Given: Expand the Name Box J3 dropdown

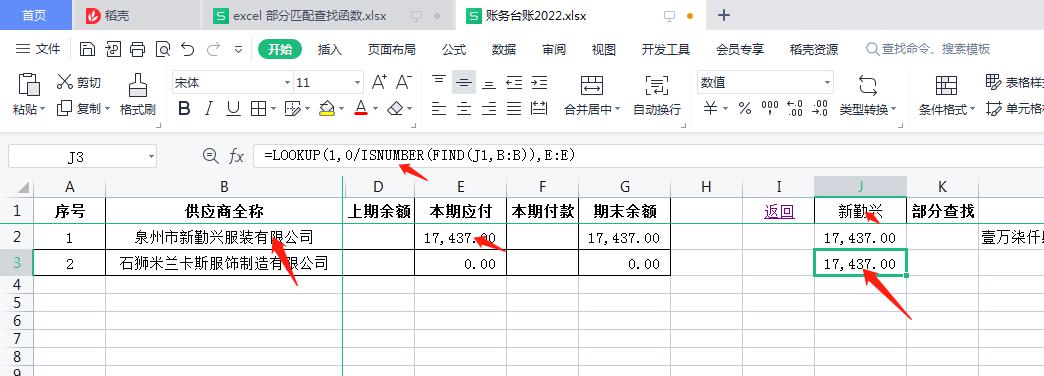Looking at the screenshot, I should 152,157.
